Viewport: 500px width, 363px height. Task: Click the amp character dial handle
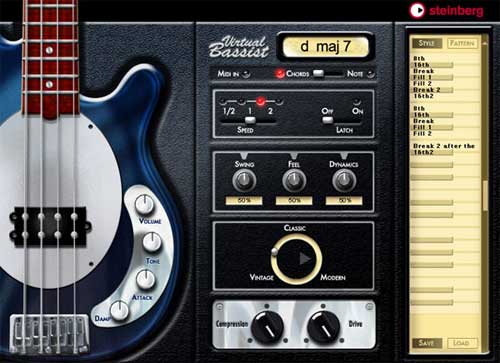tap(275, 252)
